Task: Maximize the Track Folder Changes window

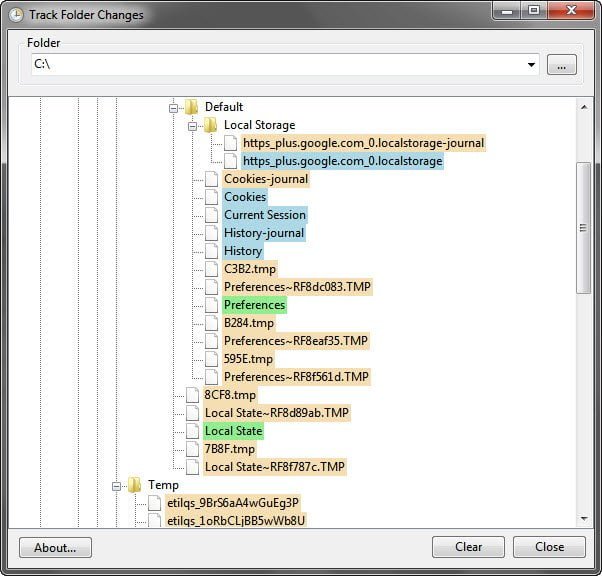Action: [534, 10]
